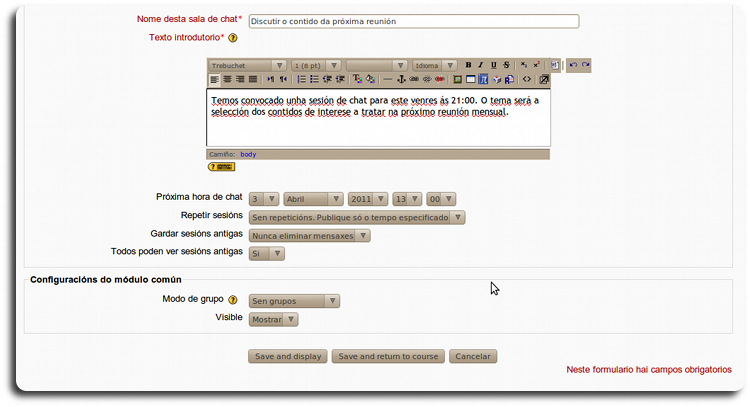Undo the last edit
This screenshot has width=750, height=407.
573,65
